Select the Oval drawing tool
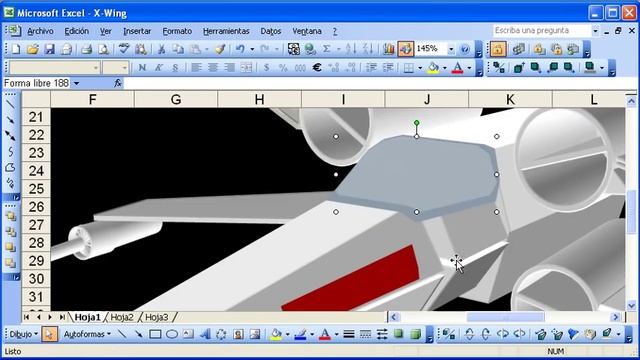Screen dimensions: 640x360 coord(172,334)
